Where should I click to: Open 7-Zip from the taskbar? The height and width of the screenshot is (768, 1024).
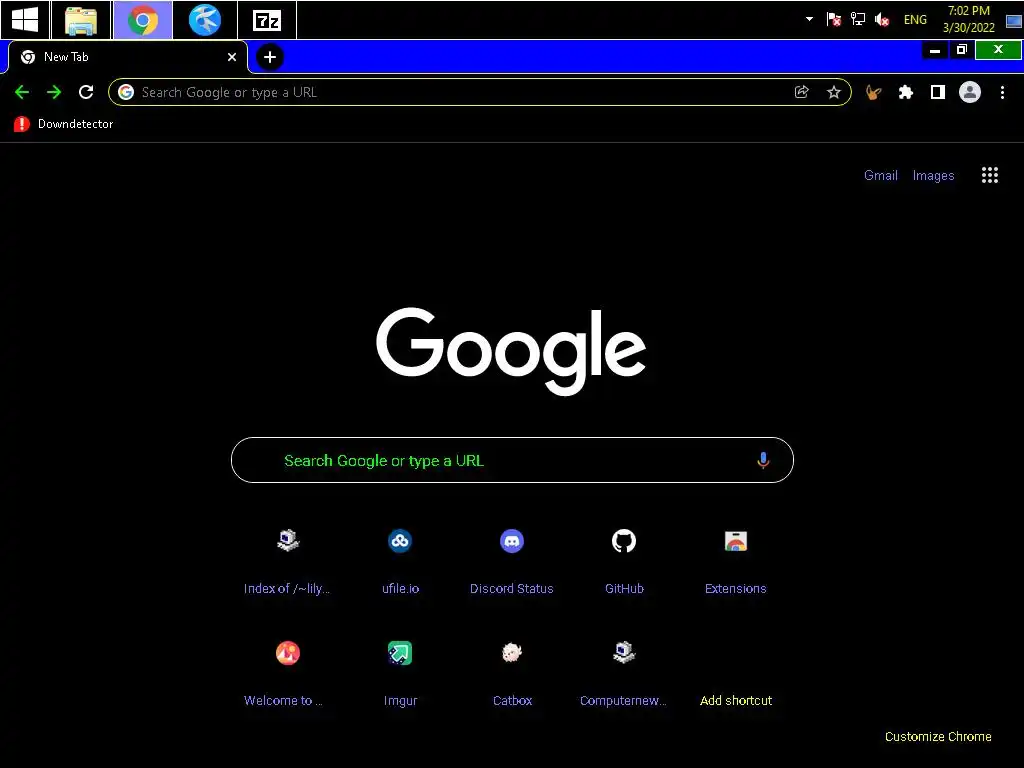click(x=266, y=20)
